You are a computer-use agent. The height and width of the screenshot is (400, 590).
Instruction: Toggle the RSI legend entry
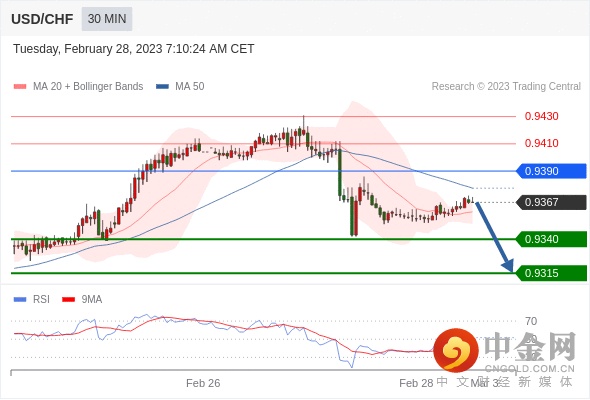click(x=32, y=299)
